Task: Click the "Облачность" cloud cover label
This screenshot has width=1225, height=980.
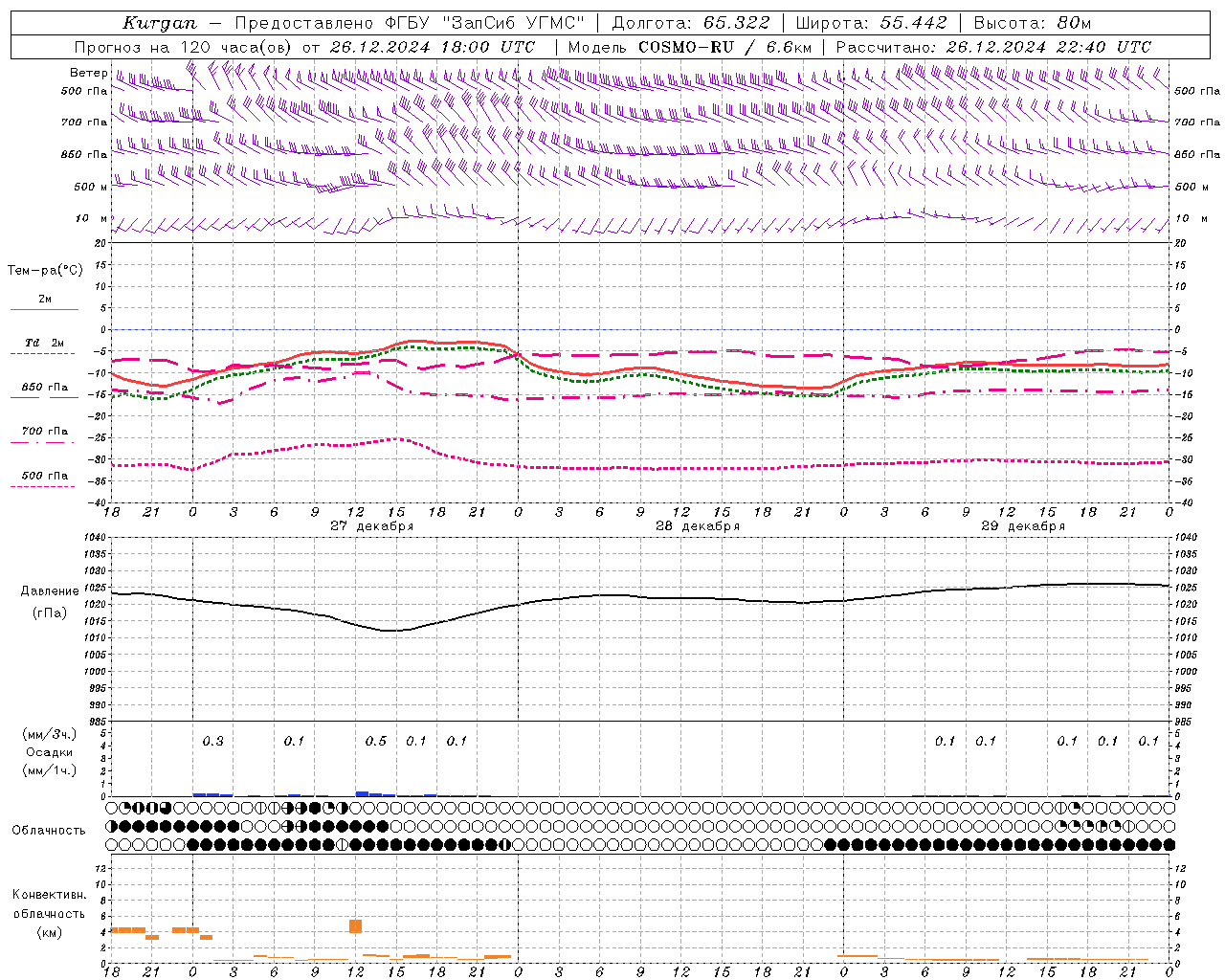Action: point(49,830)
